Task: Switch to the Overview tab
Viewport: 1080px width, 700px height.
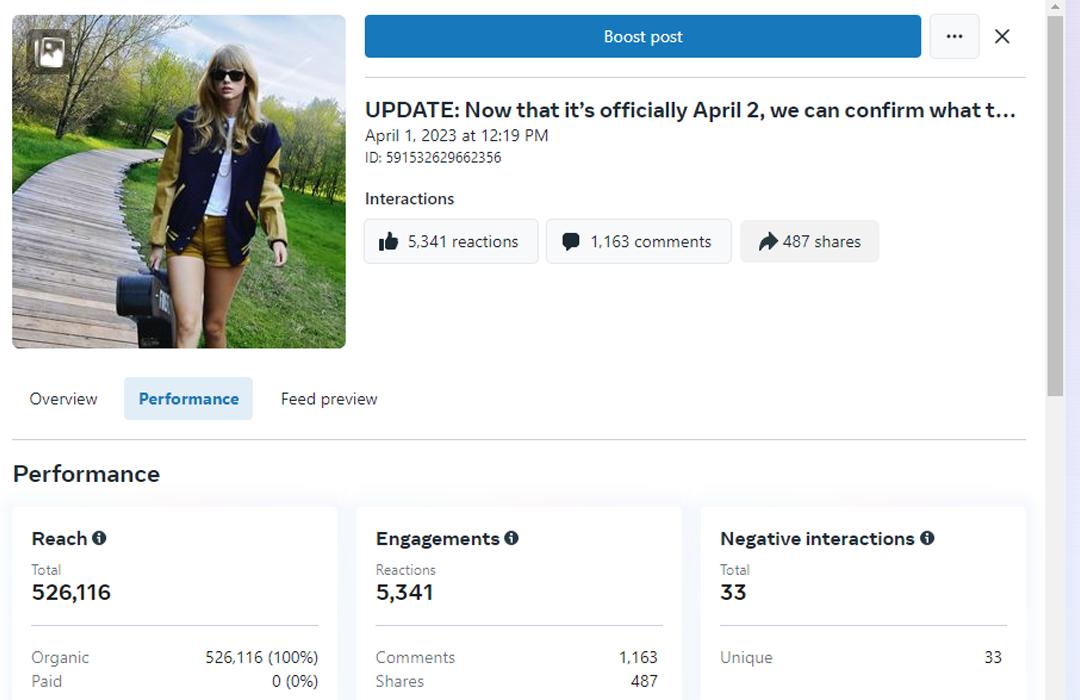Action: point(64,399)
